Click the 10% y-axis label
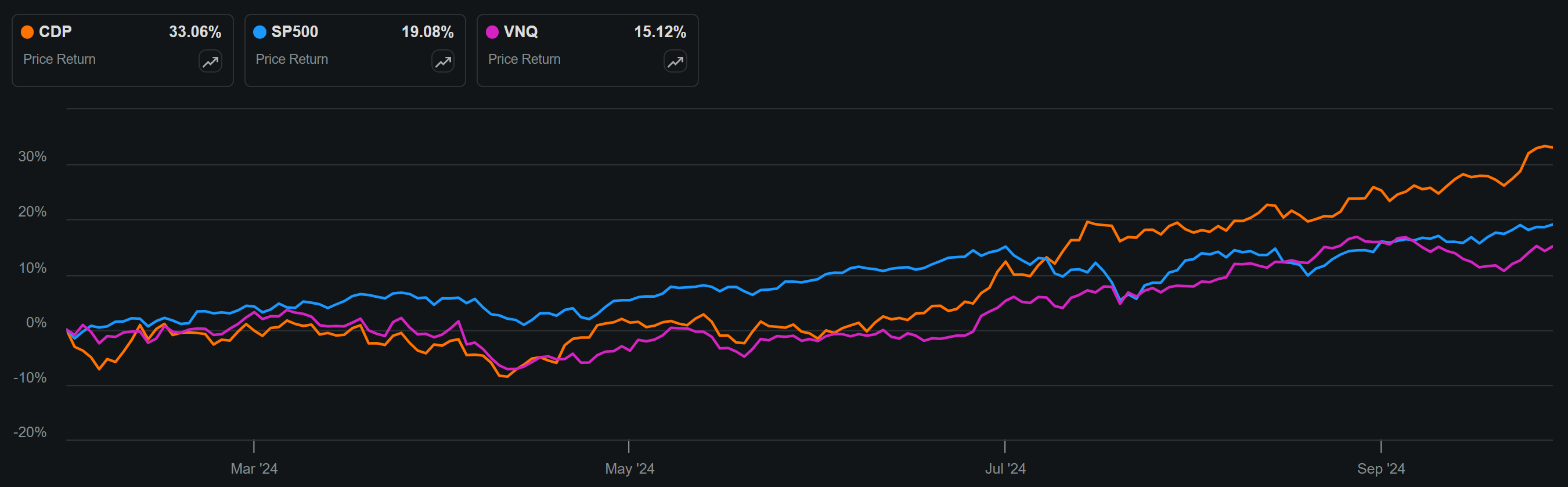This screenshot has width=1568, height=487. [x=33, y=268]
